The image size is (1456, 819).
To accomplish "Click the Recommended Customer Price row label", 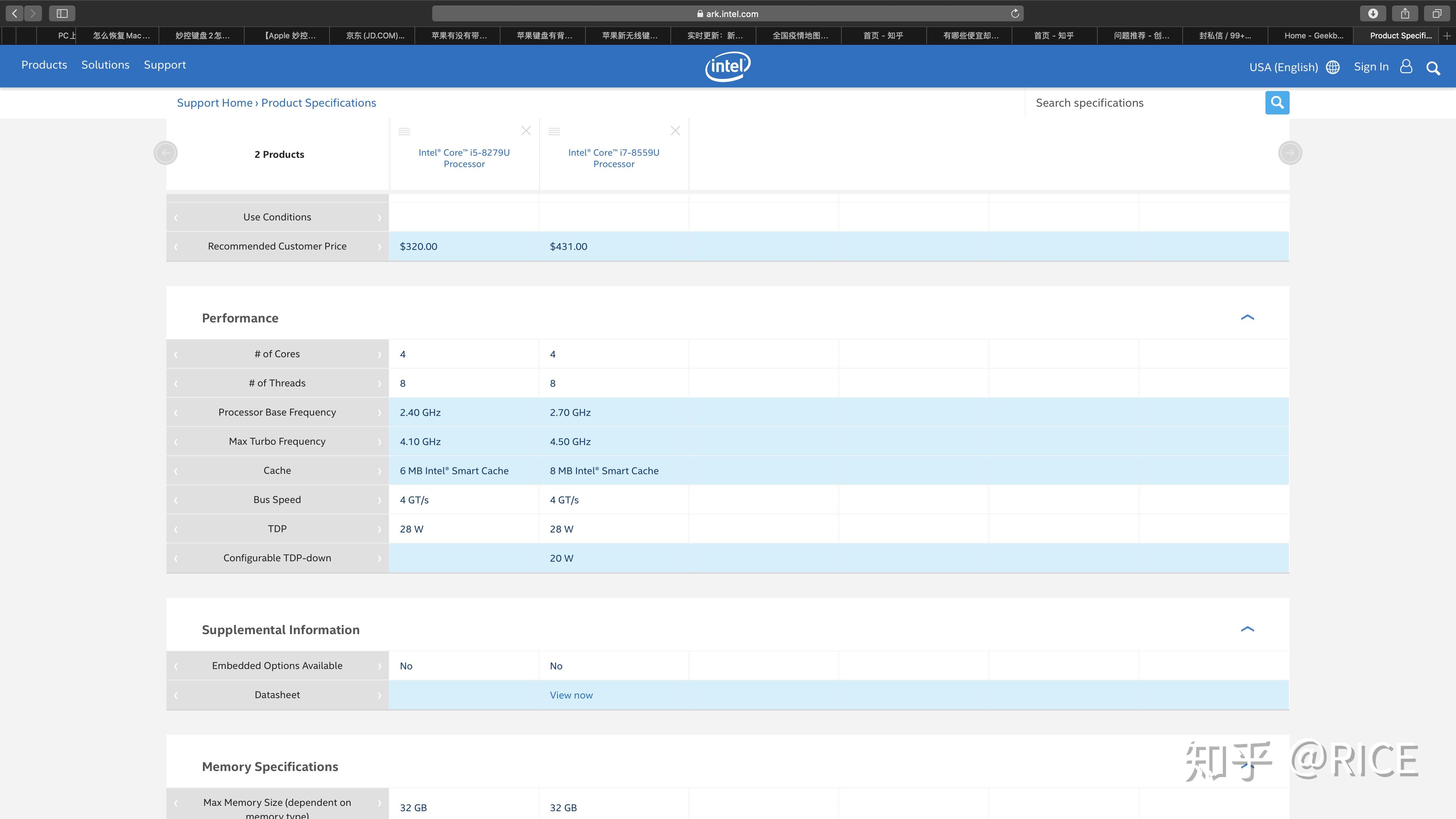I will [x=277, y=246].
